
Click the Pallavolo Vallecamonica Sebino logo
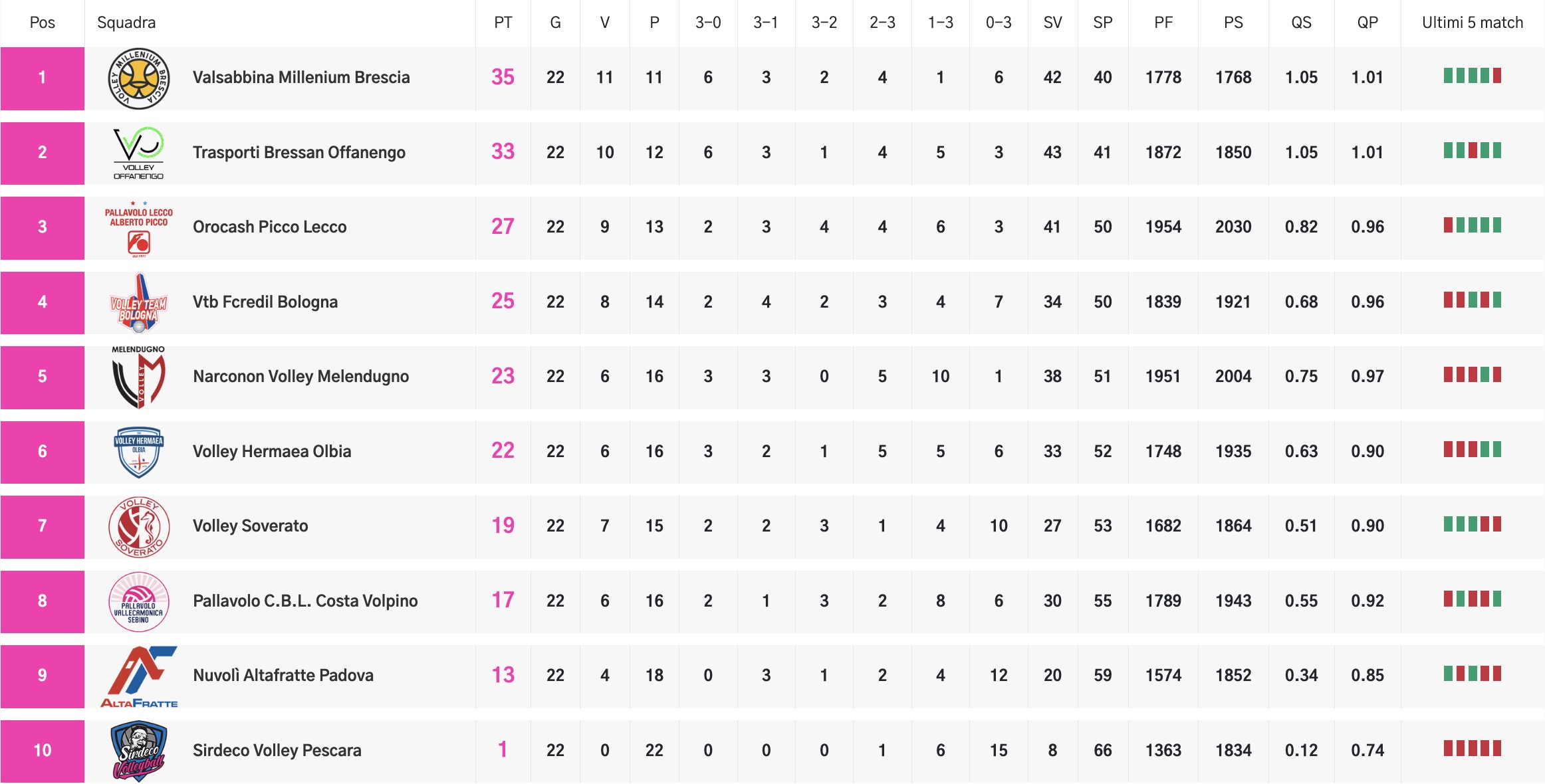138,601
